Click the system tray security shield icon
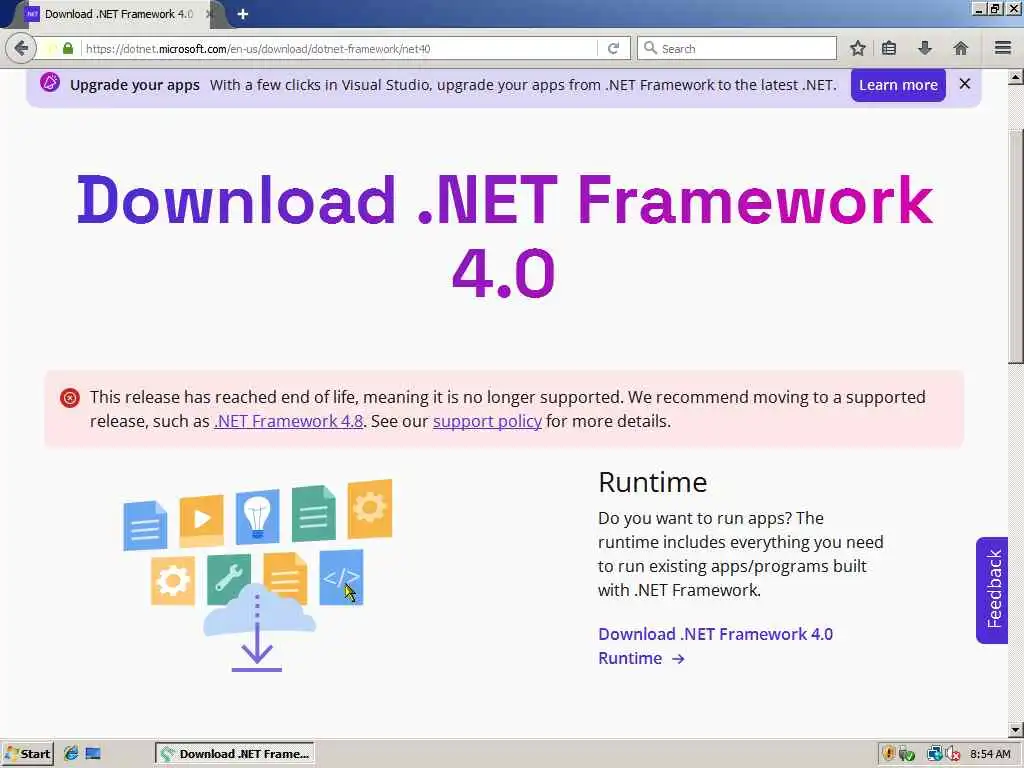The width and height of the screenshot is (1024, 768). point(889,754)
